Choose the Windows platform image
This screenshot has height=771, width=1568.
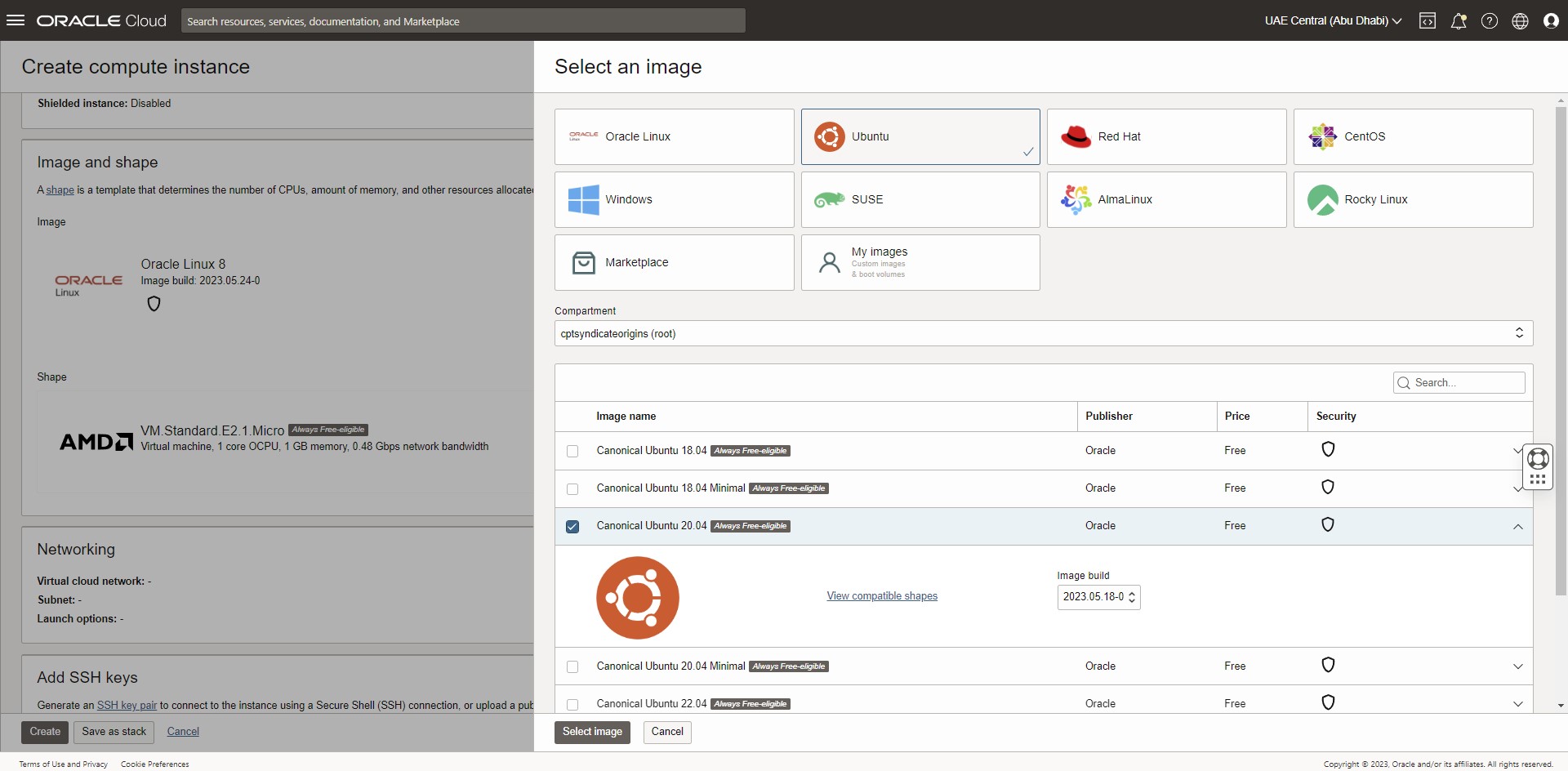674,199
